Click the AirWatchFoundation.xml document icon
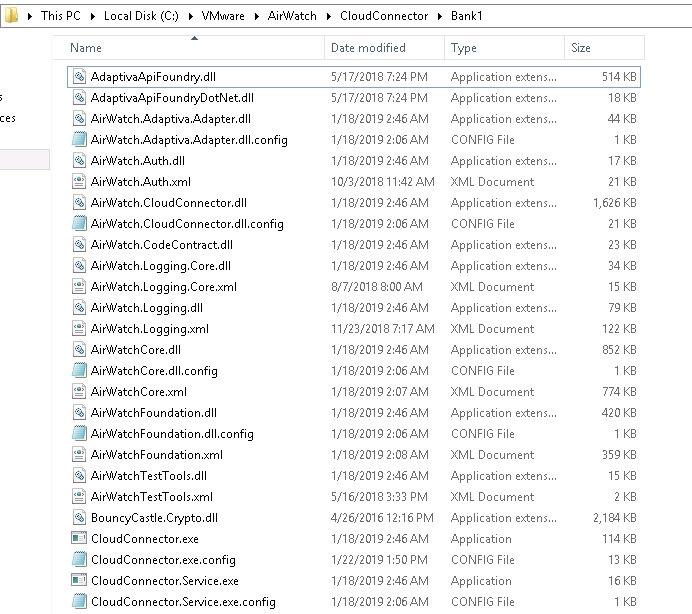This screenshot has height=614, width=692. 79,455
